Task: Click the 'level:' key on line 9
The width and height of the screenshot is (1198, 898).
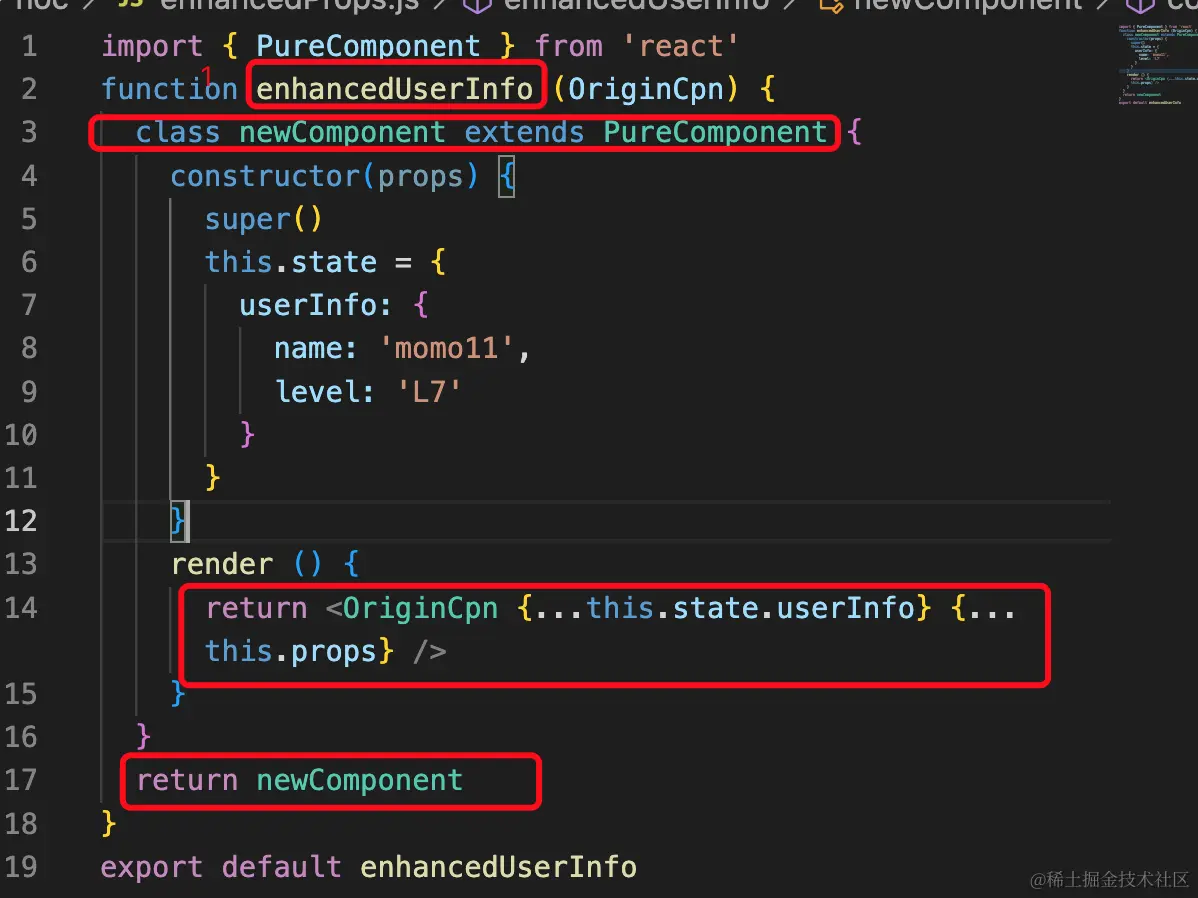Action: coord(325,391)
